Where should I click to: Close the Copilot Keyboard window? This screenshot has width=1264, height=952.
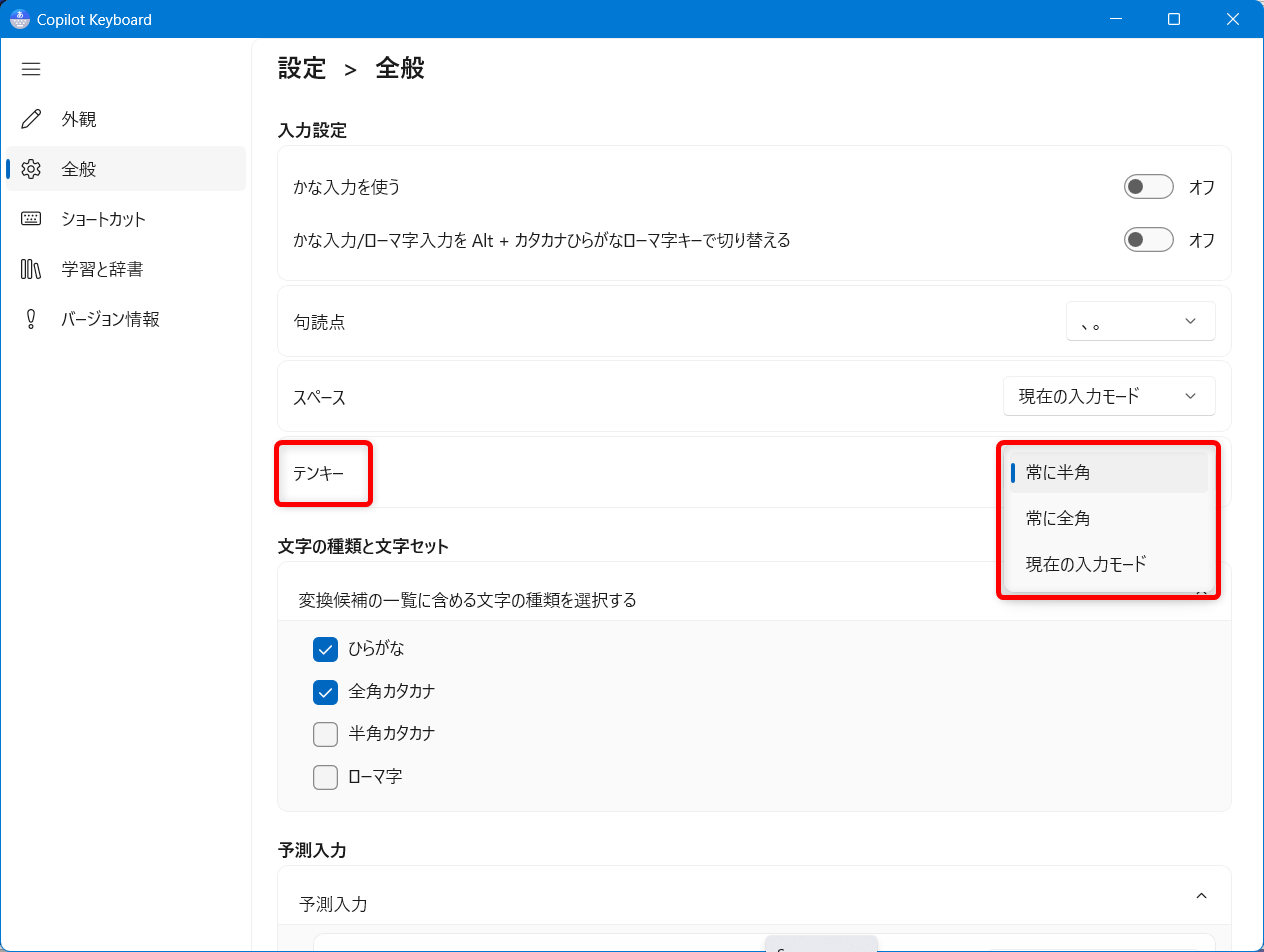[1233, 19]
